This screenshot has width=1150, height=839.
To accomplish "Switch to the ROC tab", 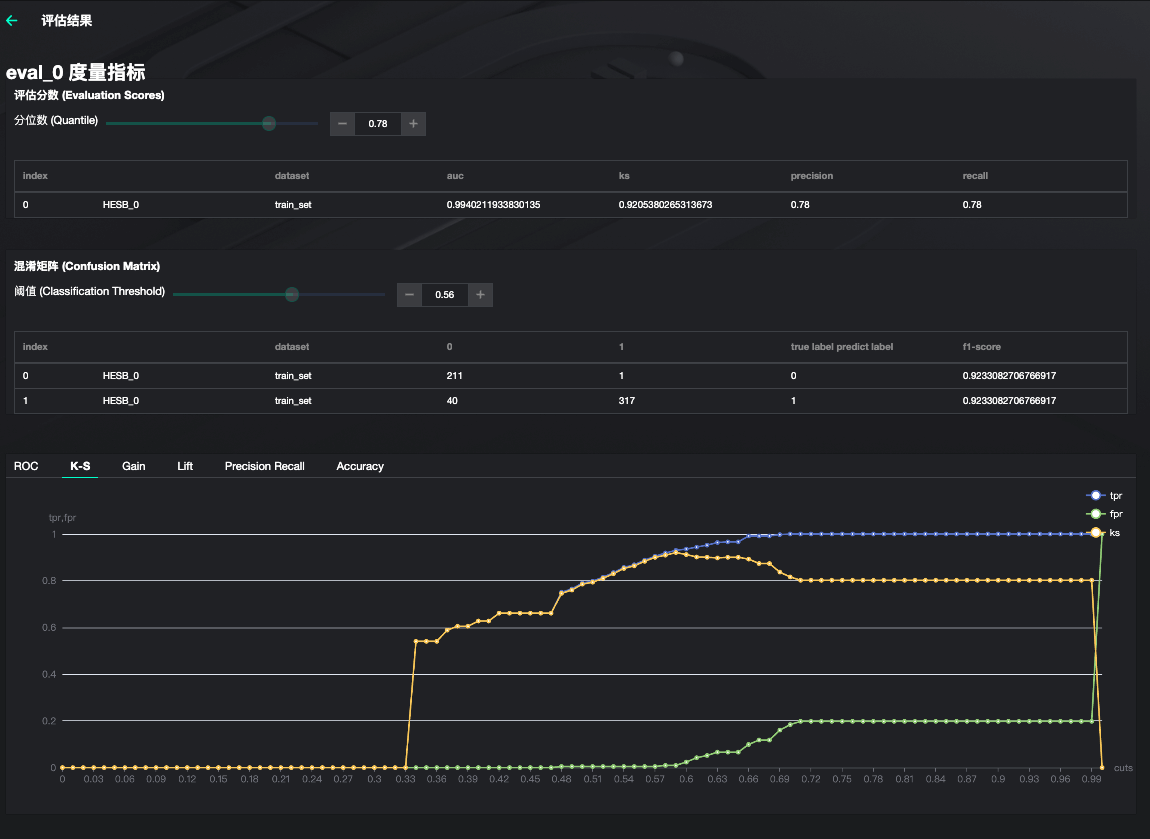I will (x=26, y=466).
